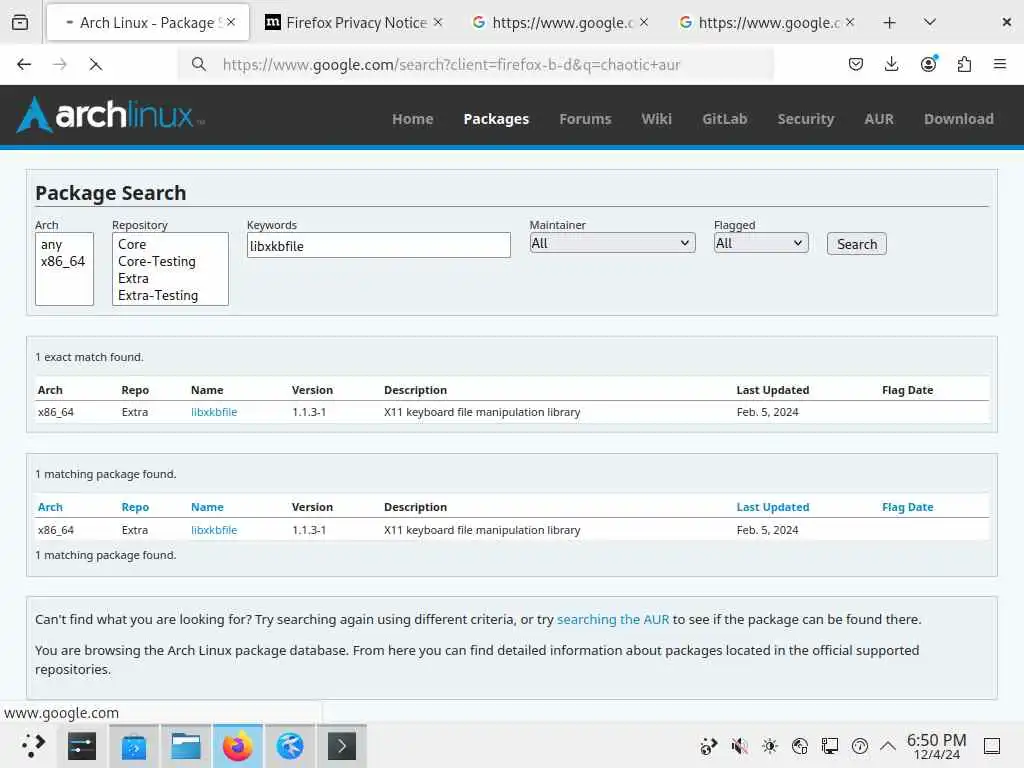Viewport: 1024px width, 768px height.
Task: Click the browser forward arrow
Action: [x=59, y=64]
